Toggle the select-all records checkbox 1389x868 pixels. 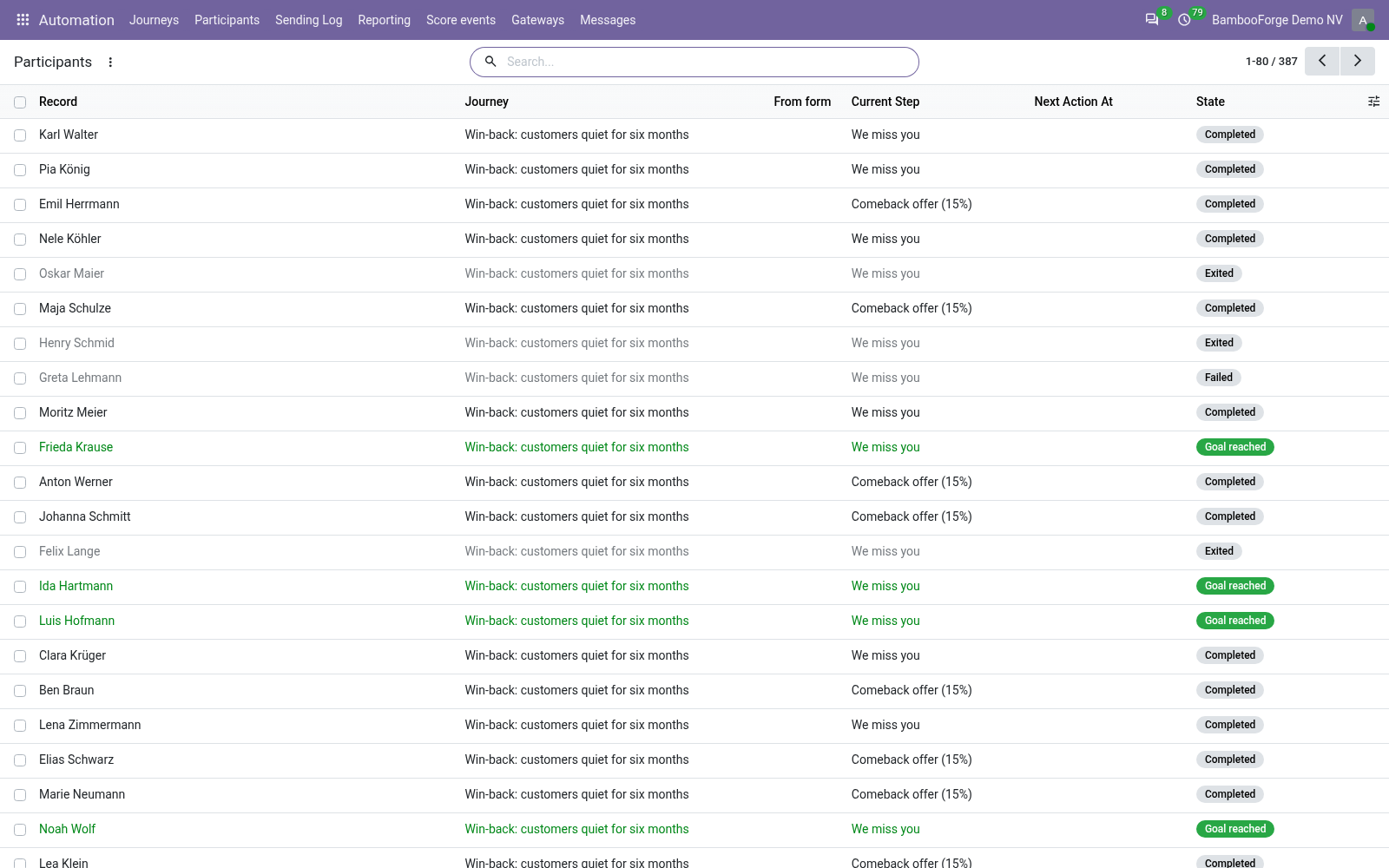[x=20, y=102]
